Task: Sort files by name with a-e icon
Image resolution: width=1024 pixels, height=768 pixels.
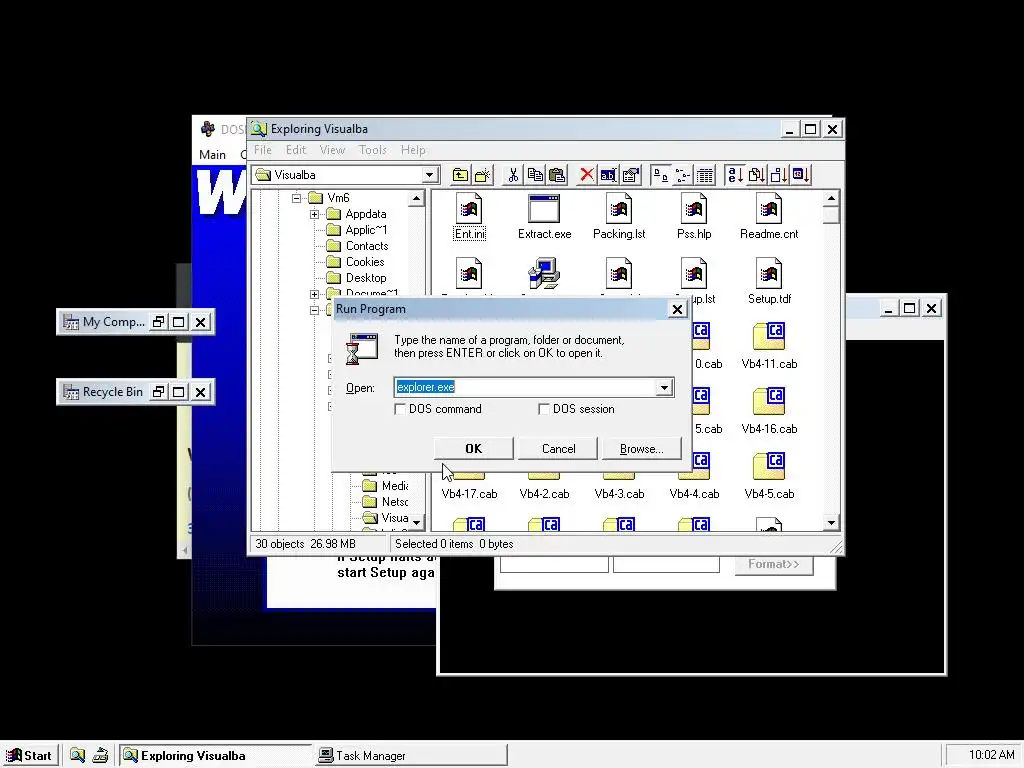Action: (x=735, y=175)
